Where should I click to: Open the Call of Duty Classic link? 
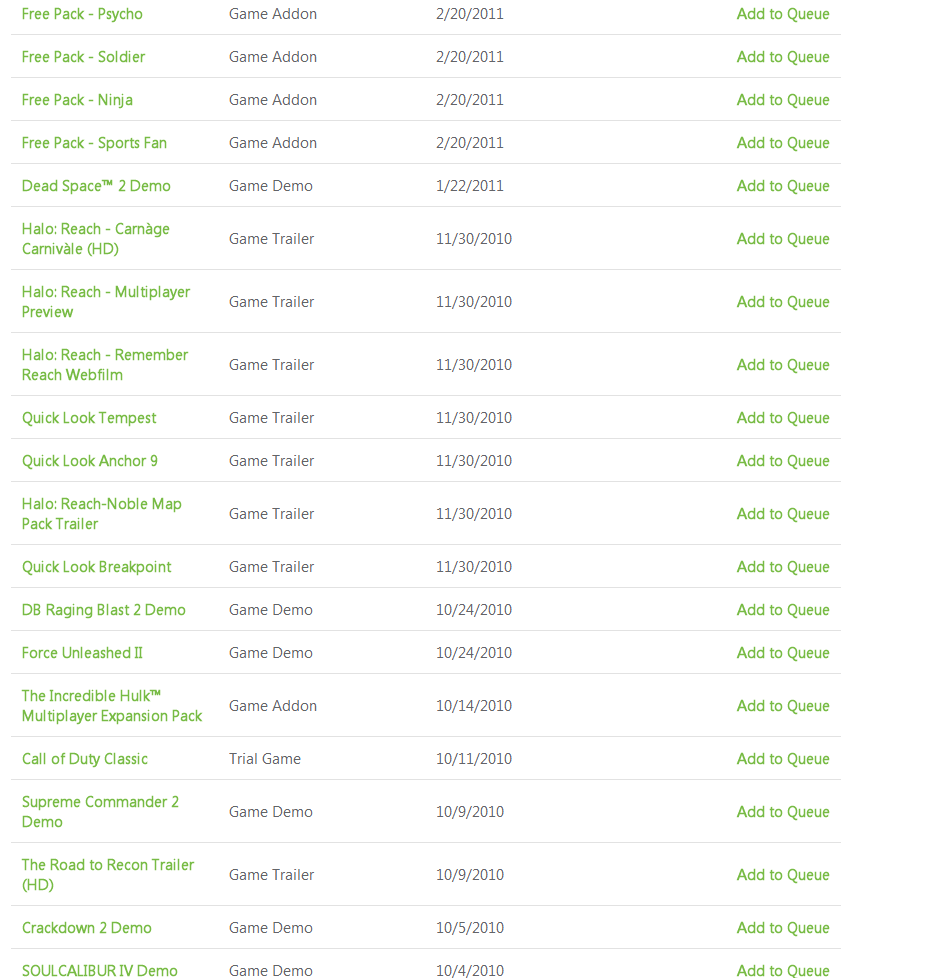click(x=85, y=759)
